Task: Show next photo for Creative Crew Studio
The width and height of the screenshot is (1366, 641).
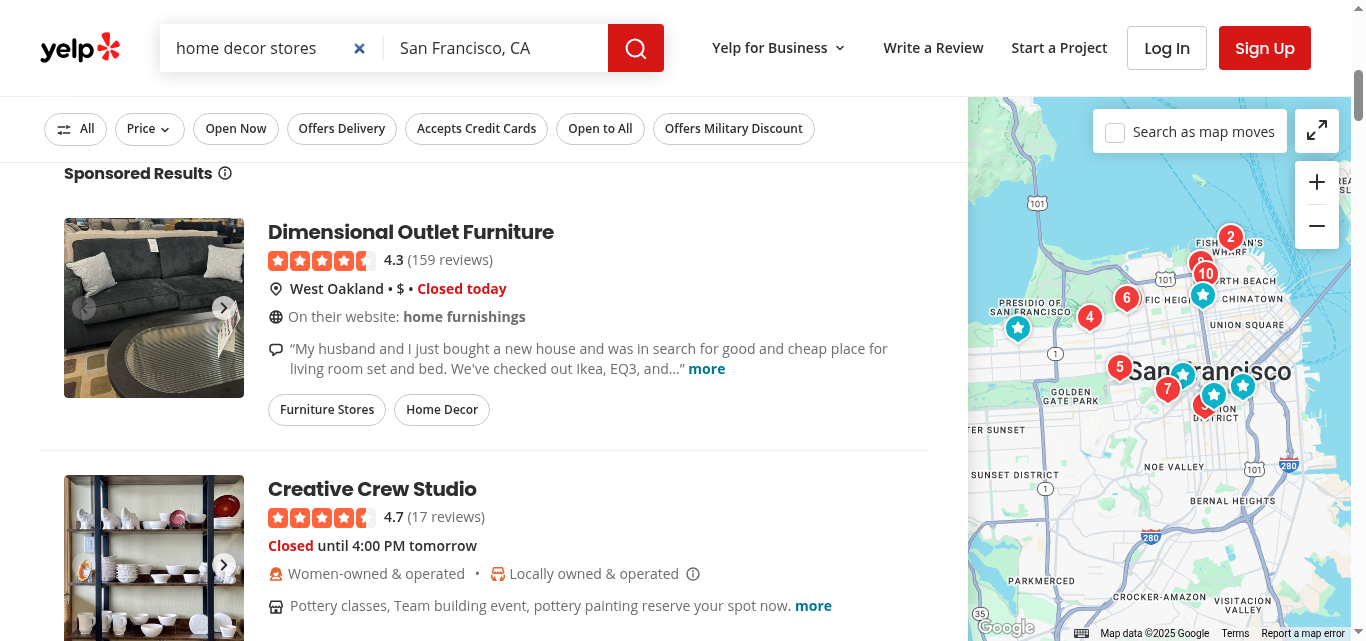Action: pyautogui.click(x=224, y=565)
